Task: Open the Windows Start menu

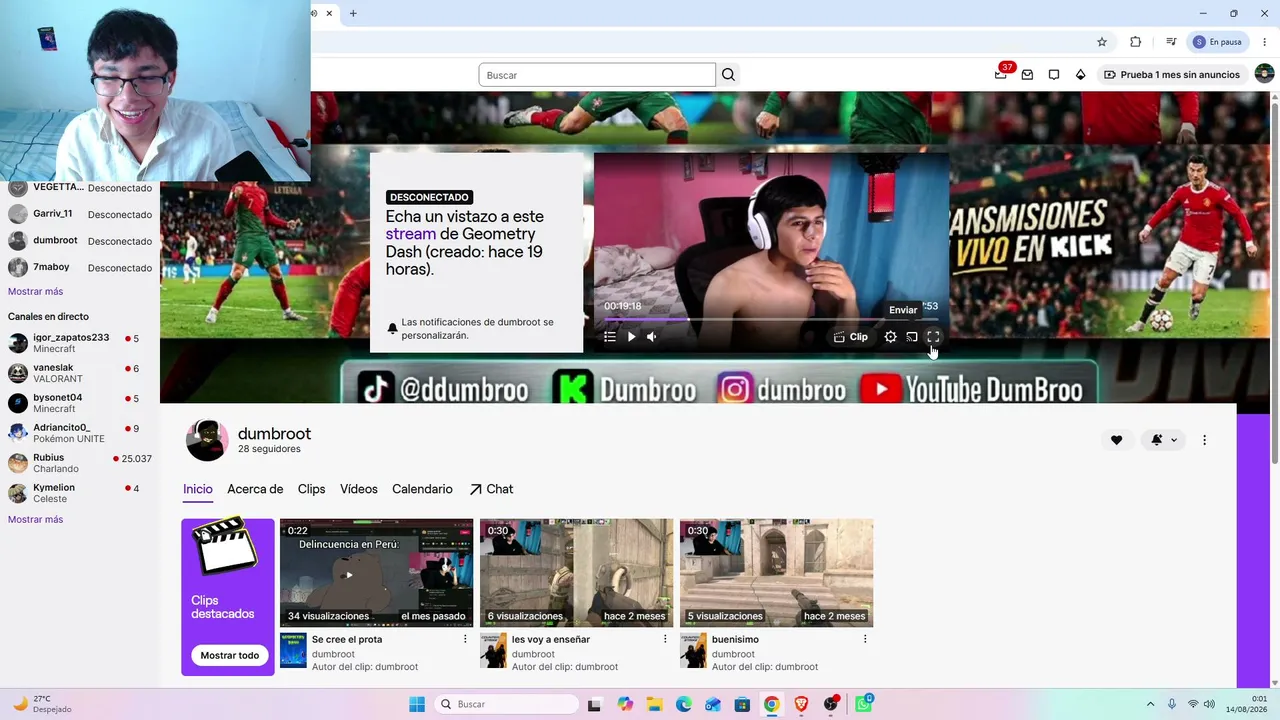Action: [417, 704]
